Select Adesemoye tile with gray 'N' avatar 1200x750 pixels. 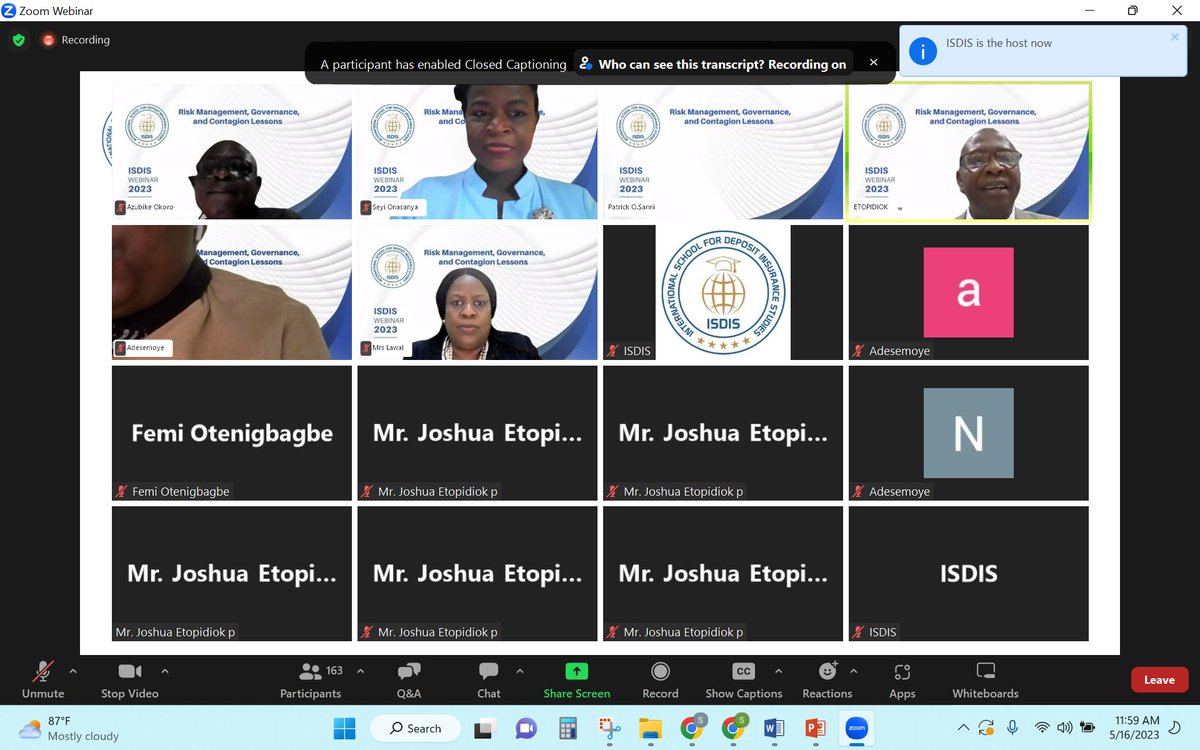[969, 433]
